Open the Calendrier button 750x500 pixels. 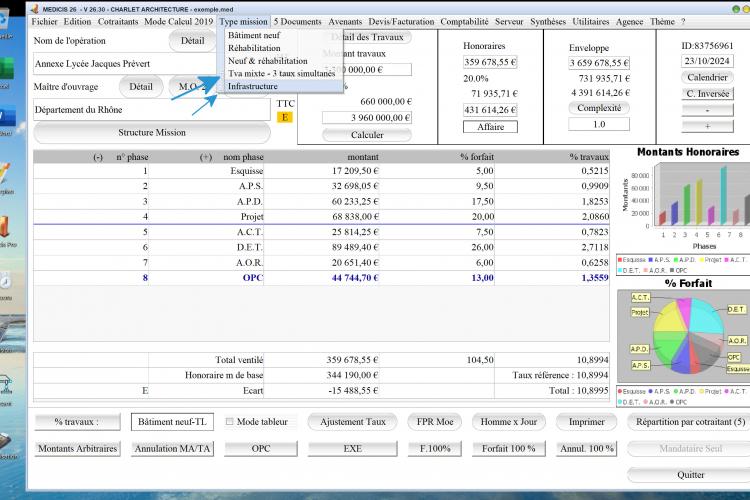(x=707, y=77)
